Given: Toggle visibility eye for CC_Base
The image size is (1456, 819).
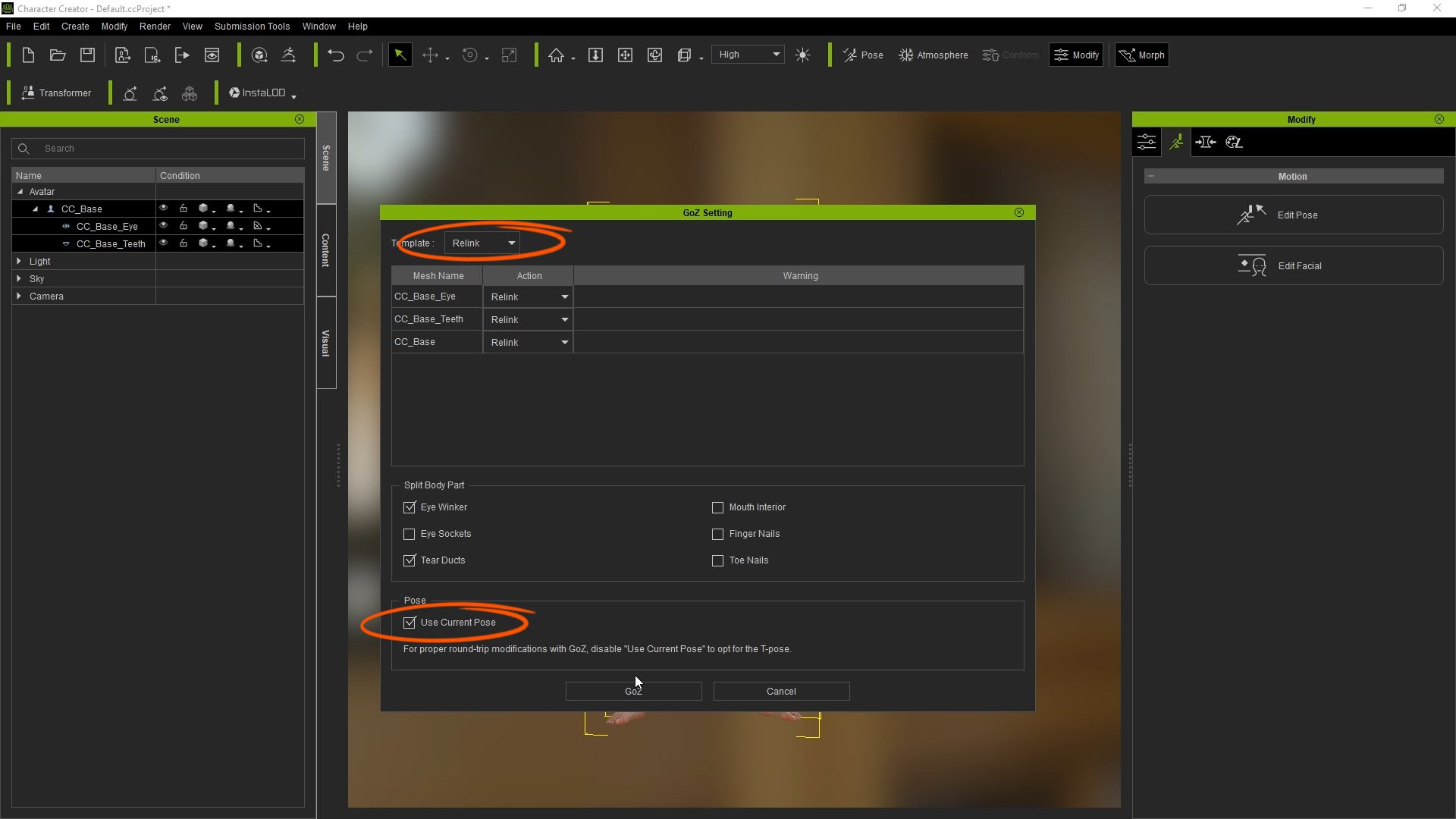Looking at the screenshot, I should [163, 208].
